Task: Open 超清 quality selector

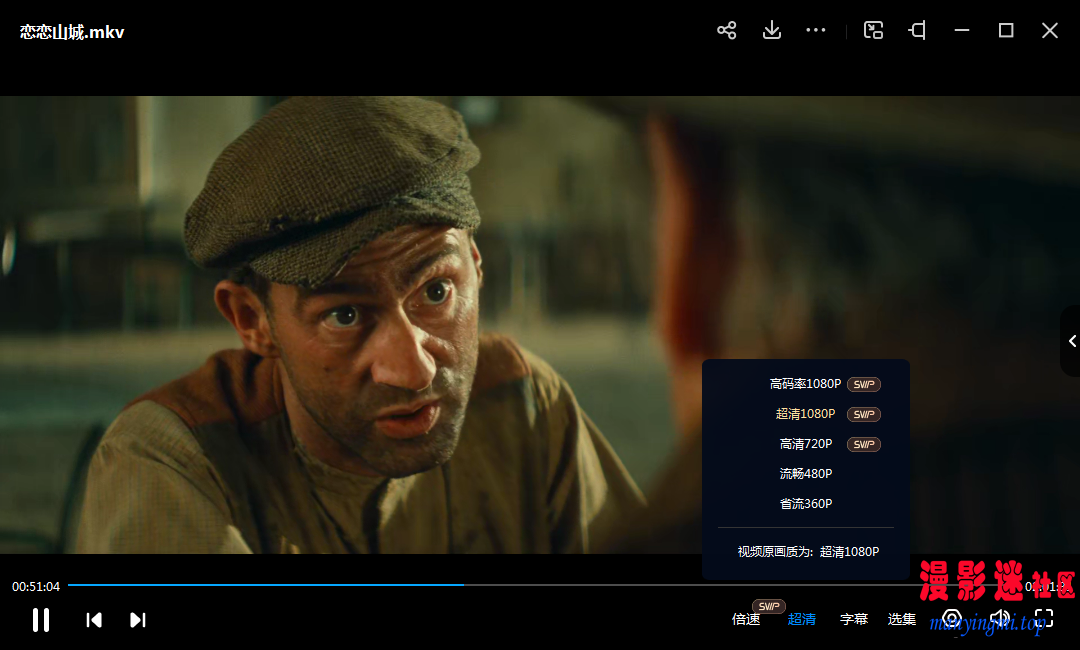Action: pyautogui.click(x=802, y=619)
